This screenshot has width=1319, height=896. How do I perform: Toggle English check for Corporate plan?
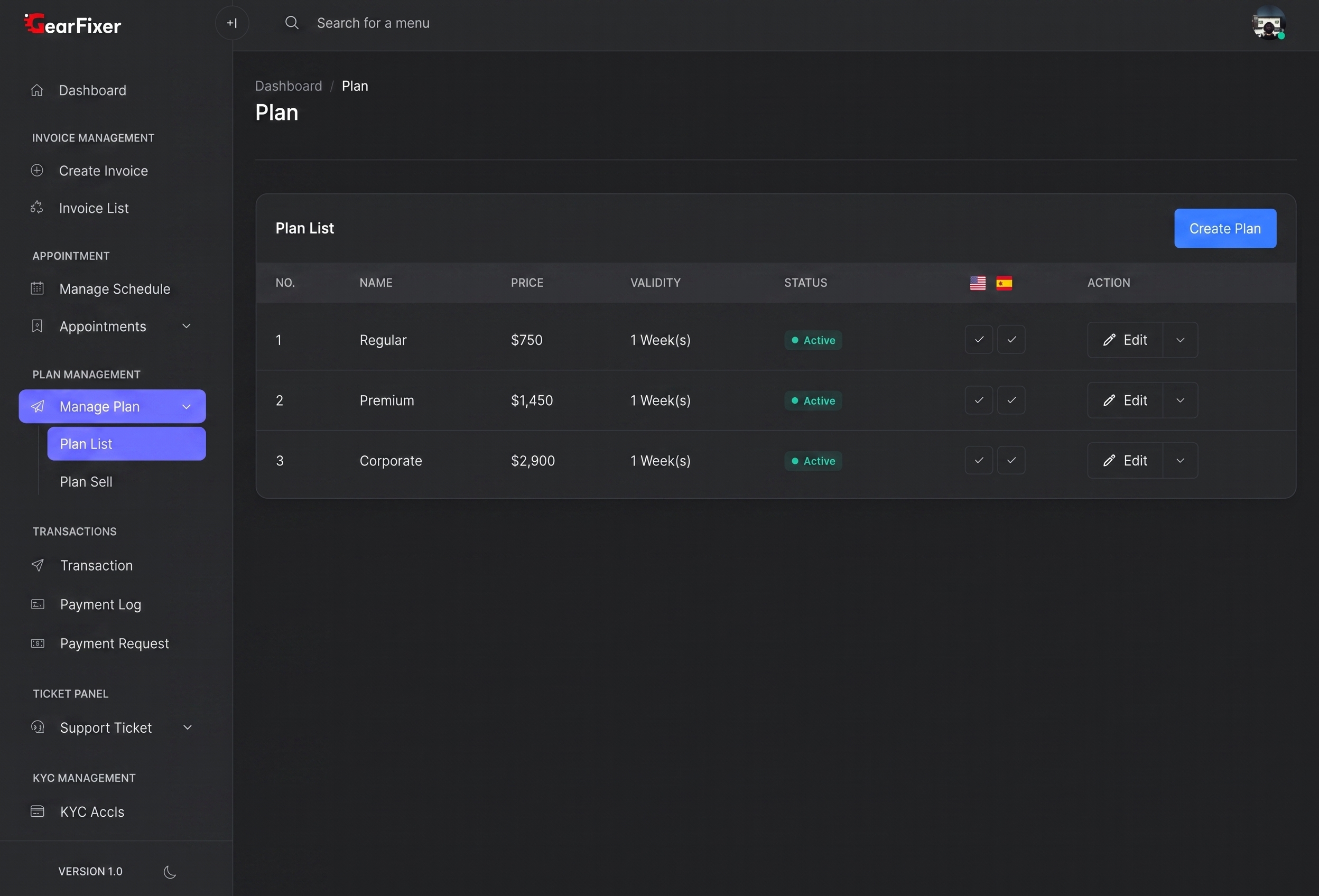tap(979, 460)
